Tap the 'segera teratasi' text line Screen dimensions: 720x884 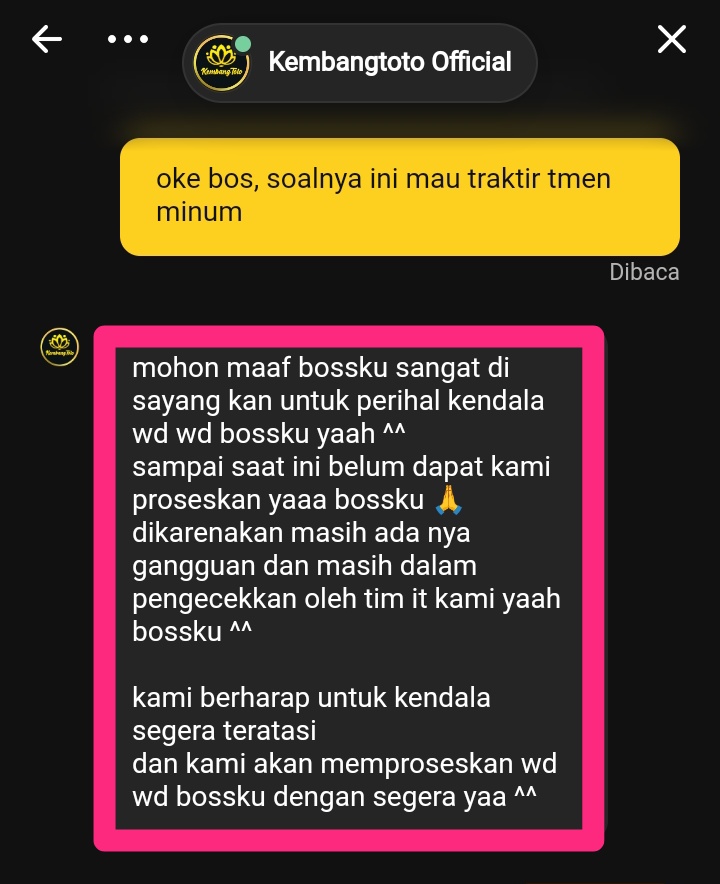pos(224,731)
